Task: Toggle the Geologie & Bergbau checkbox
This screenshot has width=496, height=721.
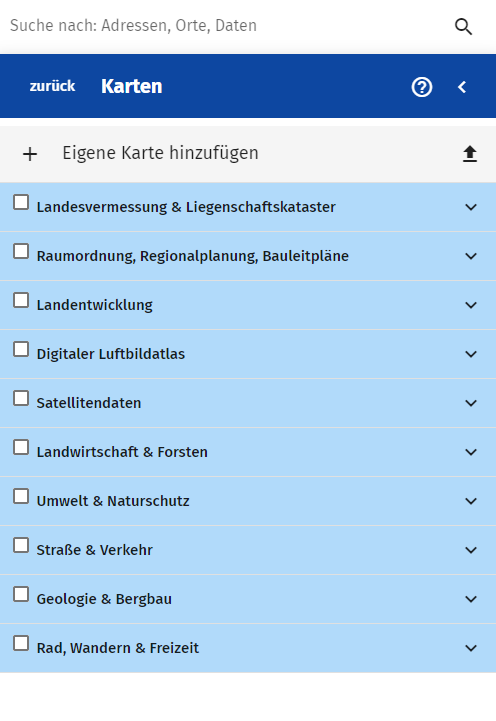Action: coord(21,595)
